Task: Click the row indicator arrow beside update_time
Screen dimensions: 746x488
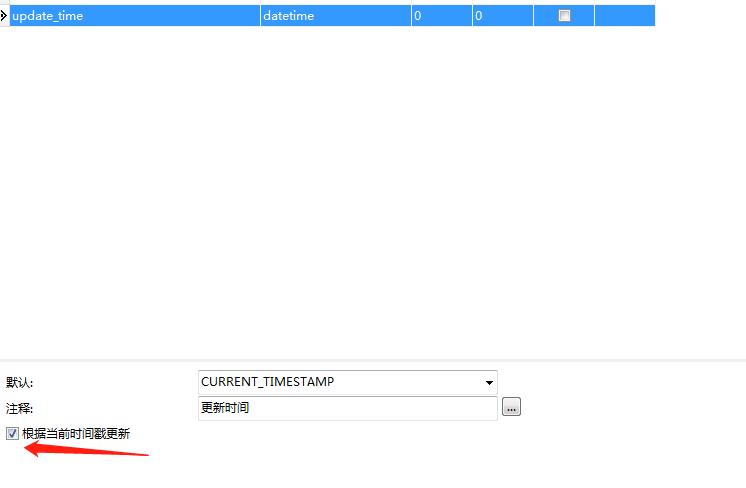Action: [4, 16]
